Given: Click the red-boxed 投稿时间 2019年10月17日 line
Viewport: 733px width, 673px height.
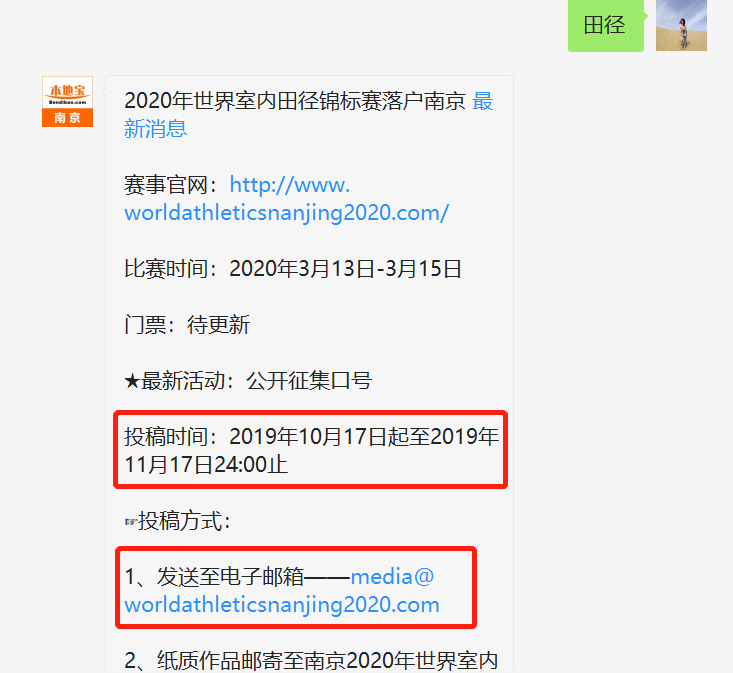Looking at the screenshot, I should tap(311, 437).
